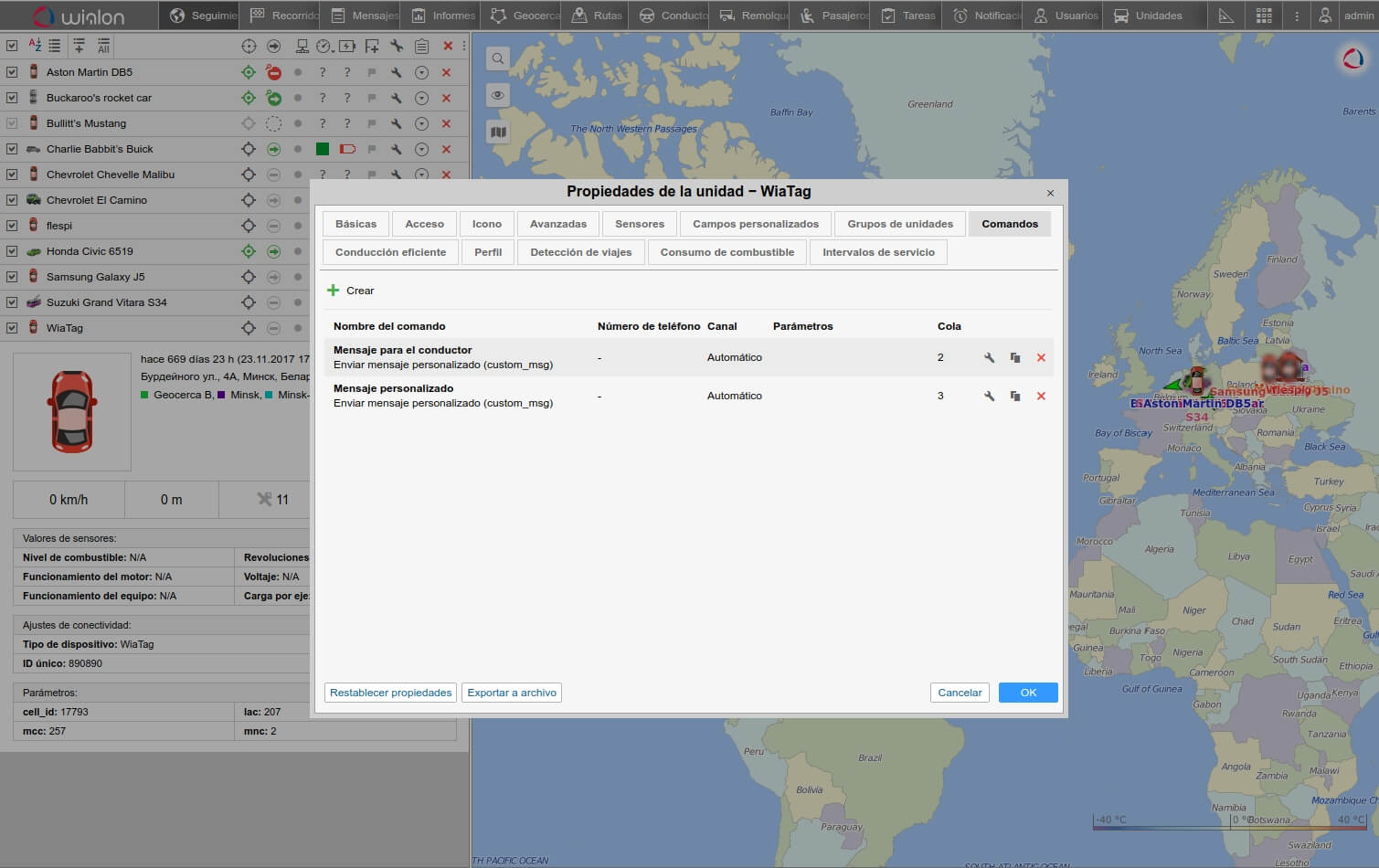Open the map layers selector icon

[x=498, y=132]
